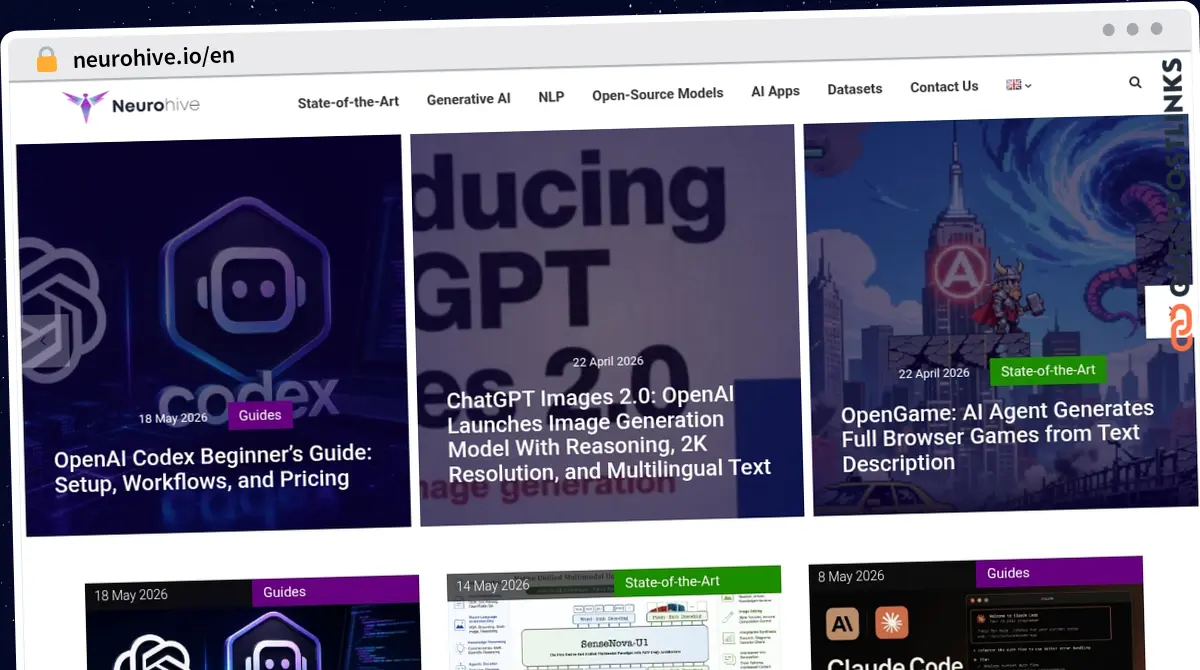Read the OpenGame AI Agent article

coord(998,436)
